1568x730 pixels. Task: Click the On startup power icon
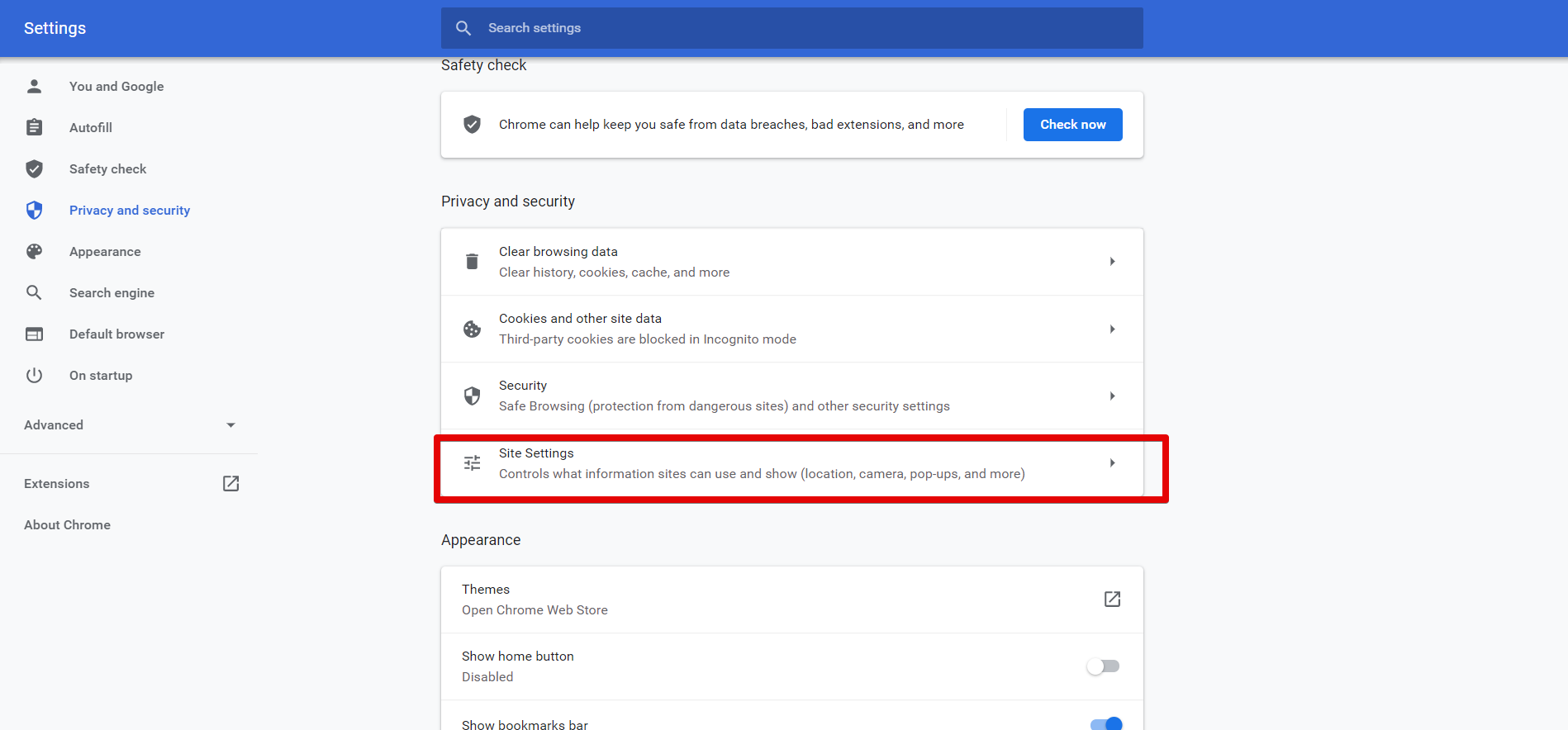[34, 375]
